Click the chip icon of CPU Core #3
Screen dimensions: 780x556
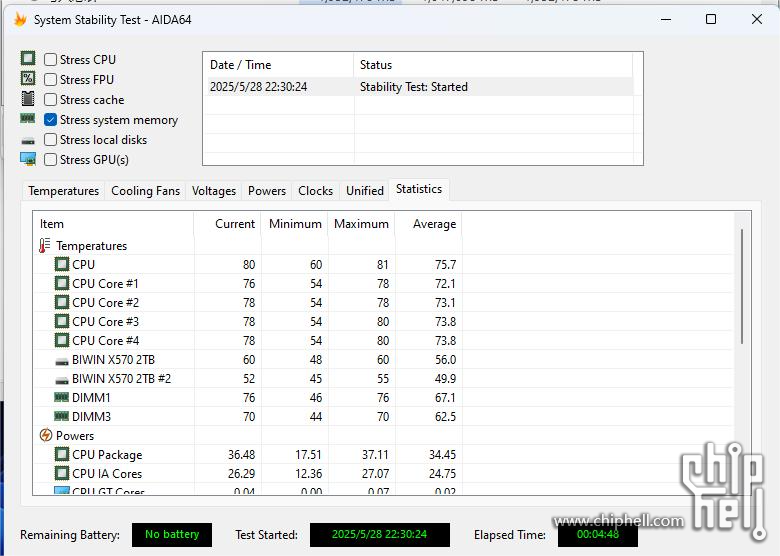click(62, 321)
